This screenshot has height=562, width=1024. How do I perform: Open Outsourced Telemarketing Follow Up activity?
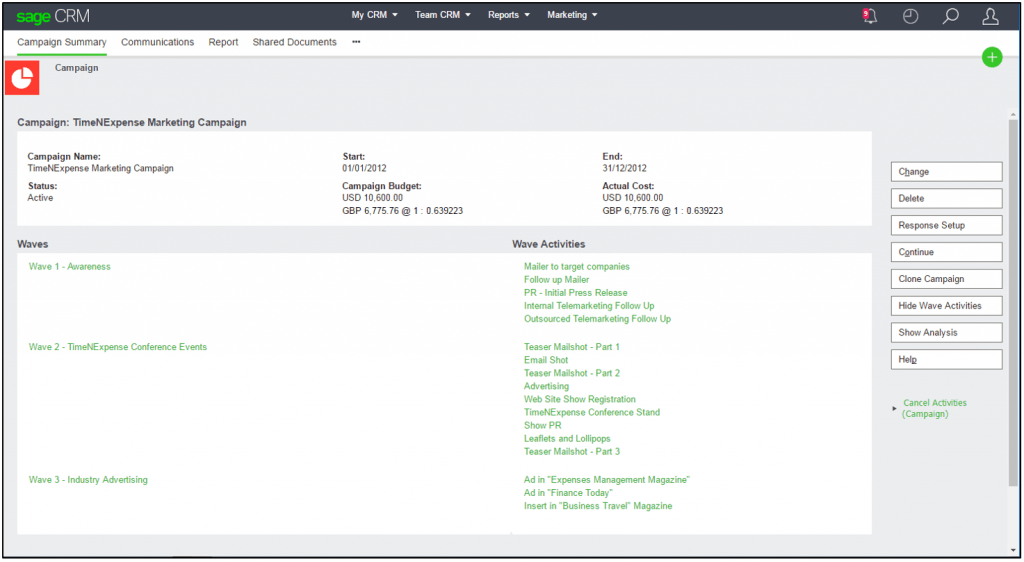click(x=598, y=319)
